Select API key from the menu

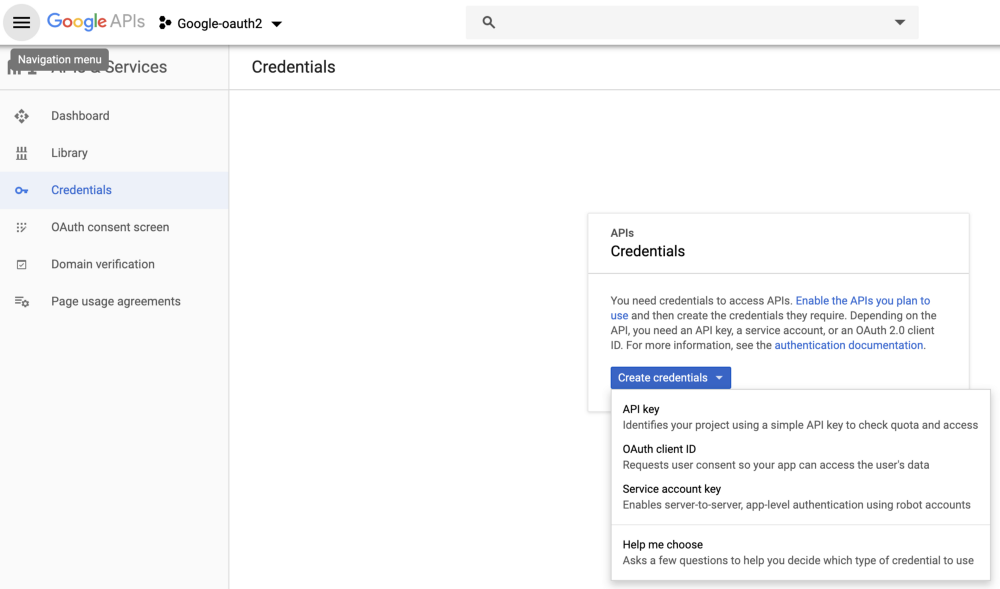tap(641, 409)
